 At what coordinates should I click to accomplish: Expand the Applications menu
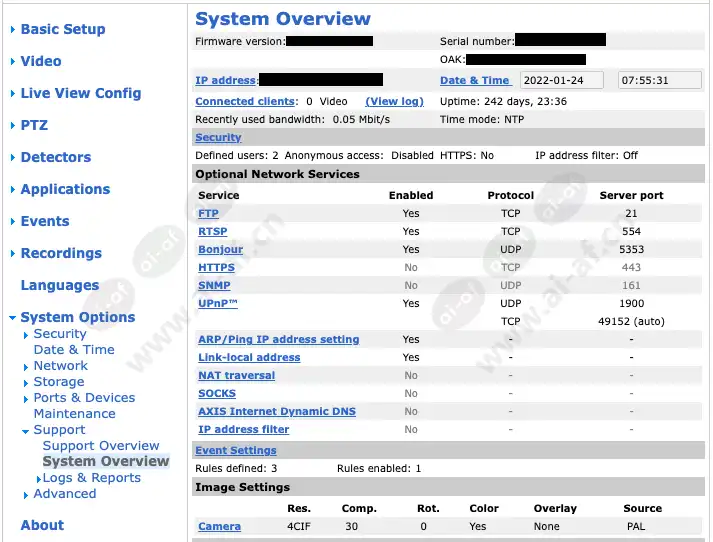point(65,189)
